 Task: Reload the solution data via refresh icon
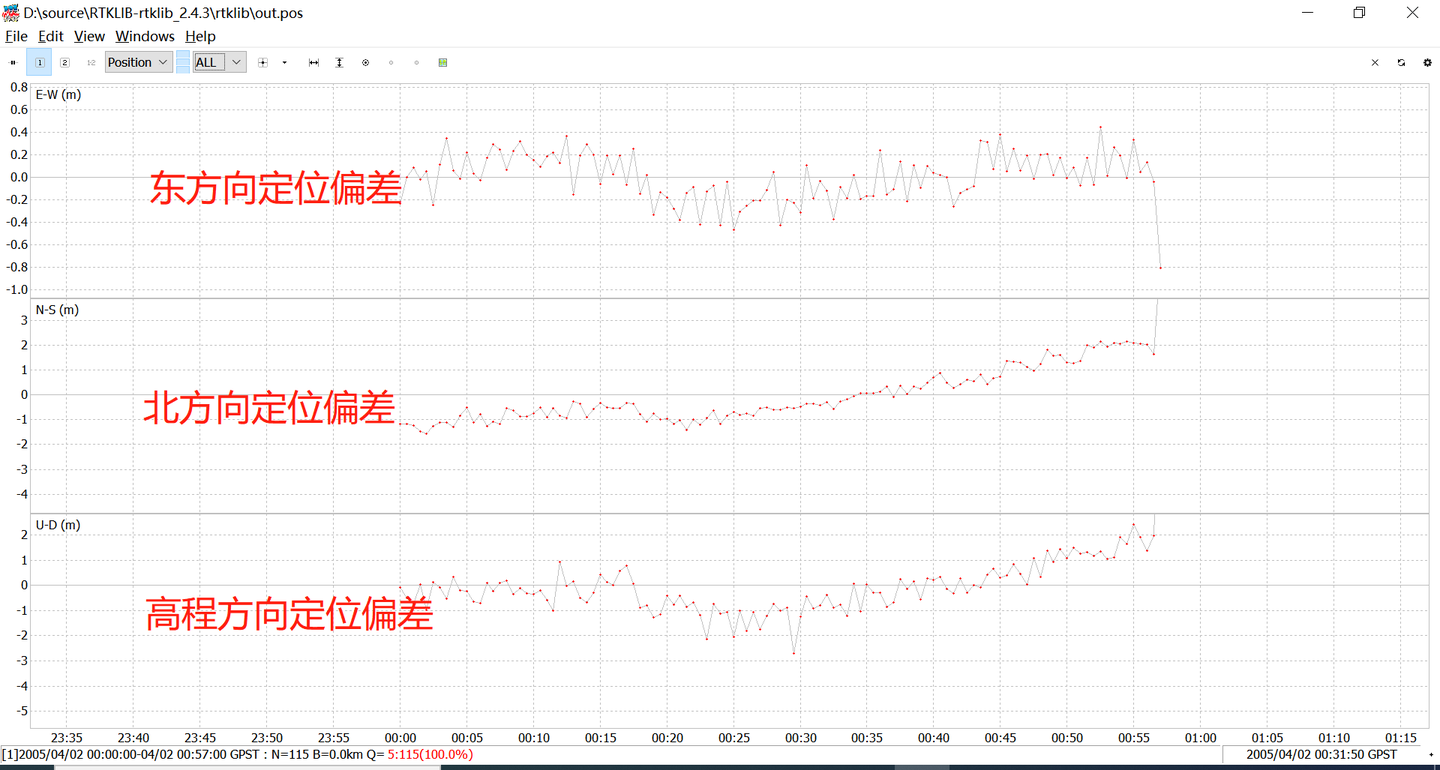[1401, 62]
